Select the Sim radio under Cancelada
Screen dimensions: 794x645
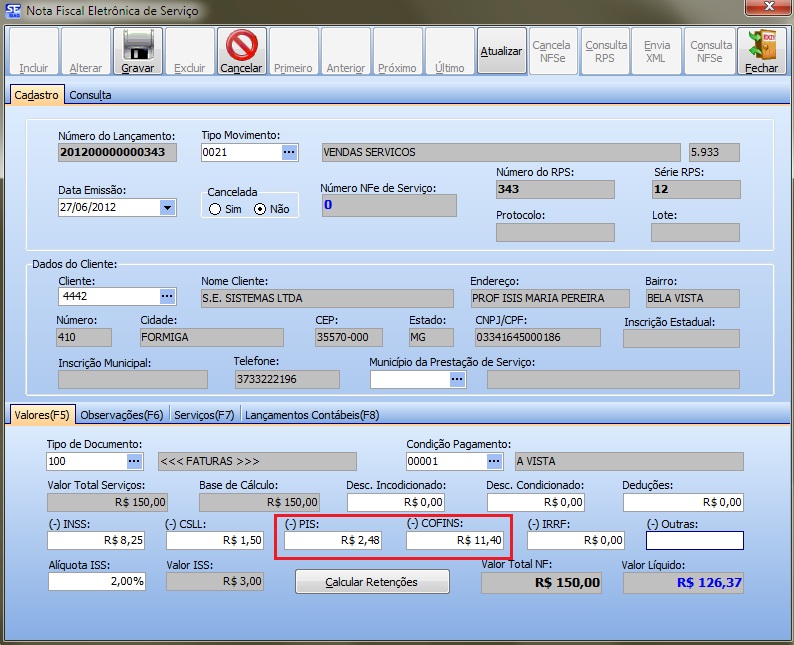click(x=215, y=209)
